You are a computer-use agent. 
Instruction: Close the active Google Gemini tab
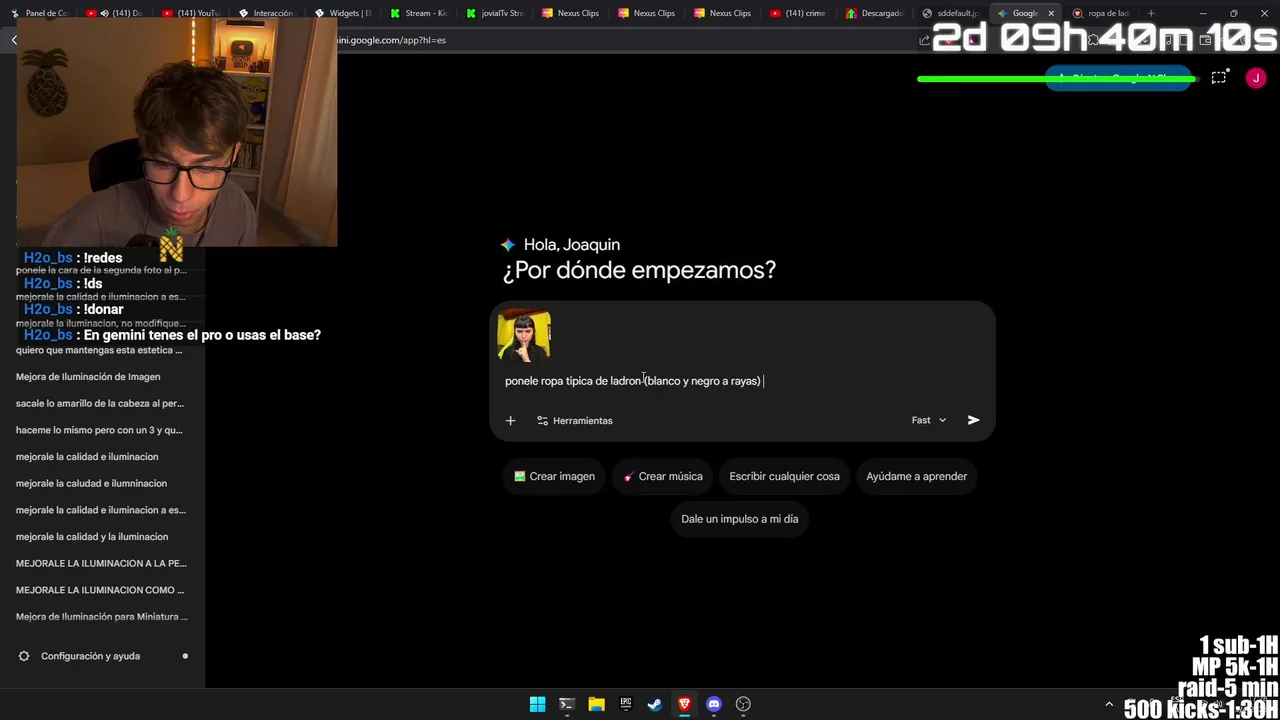click(1051, 13)
